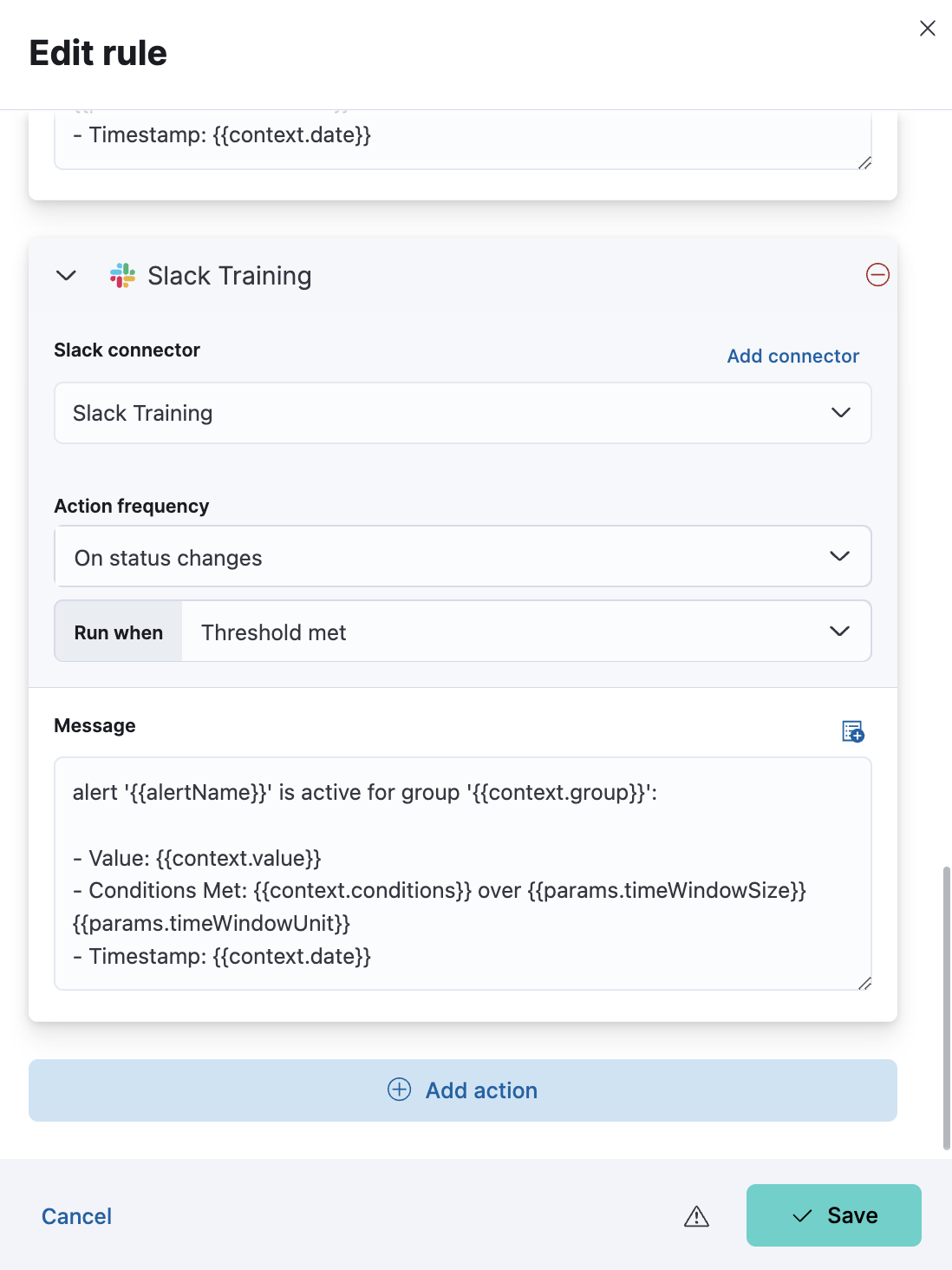Open the Slack connector dropdown
The width and height of the screenshot is (952, 1270).
tap(463, 413)
